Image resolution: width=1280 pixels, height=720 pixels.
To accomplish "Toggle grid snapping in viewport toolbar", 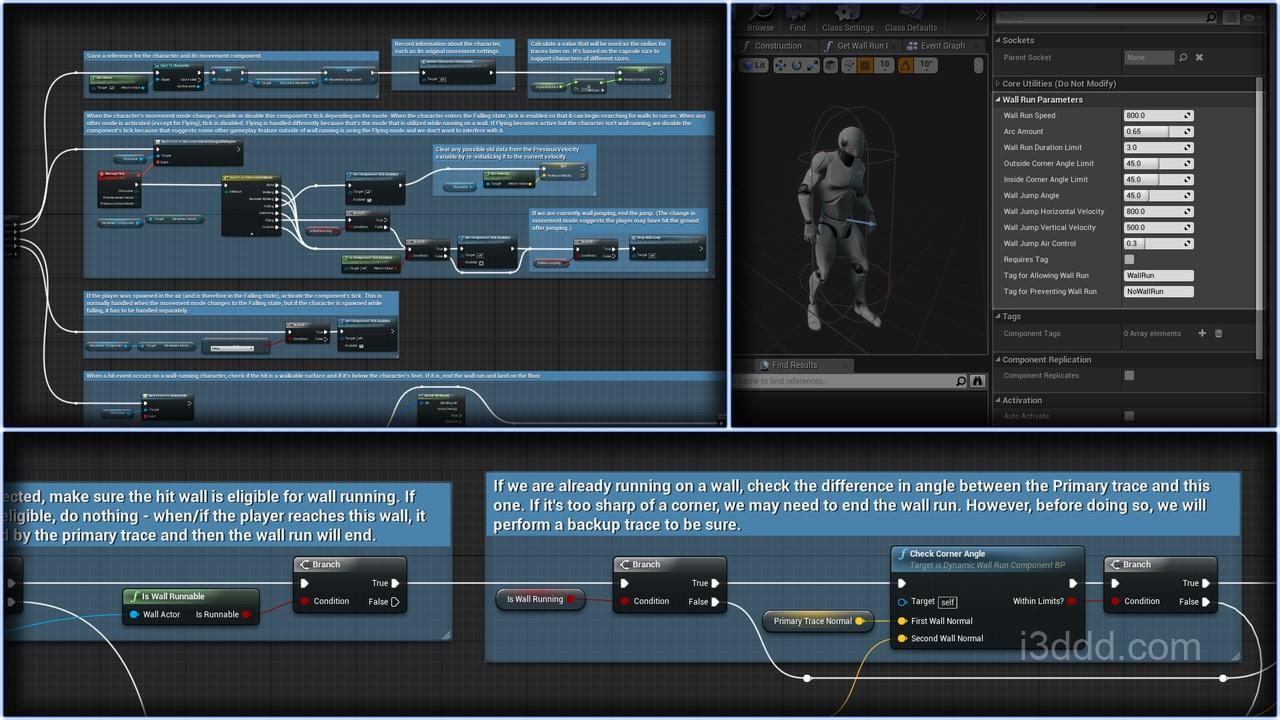I will (866, 65).
